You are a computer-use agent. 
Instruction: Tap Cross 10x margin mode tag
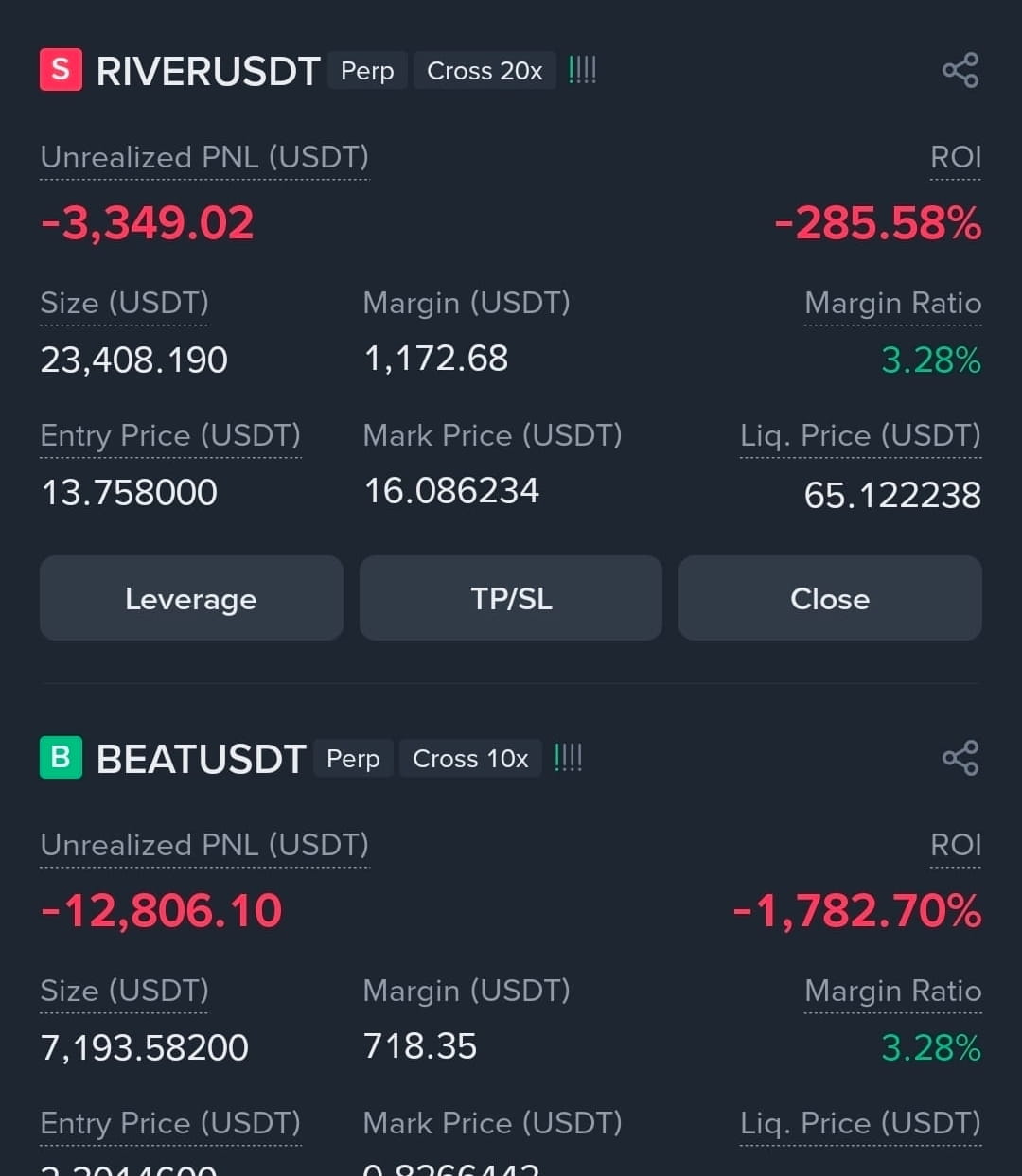470,759
